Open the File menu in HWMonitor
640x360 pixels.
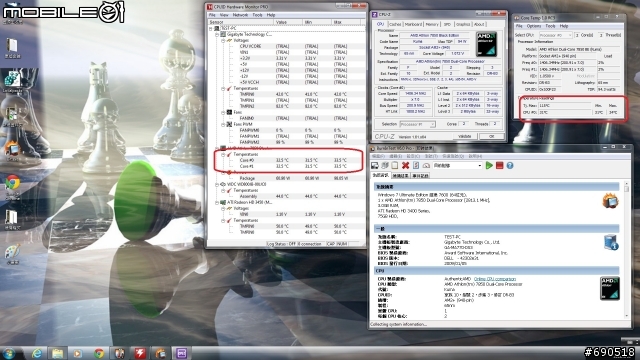(212, 15)
